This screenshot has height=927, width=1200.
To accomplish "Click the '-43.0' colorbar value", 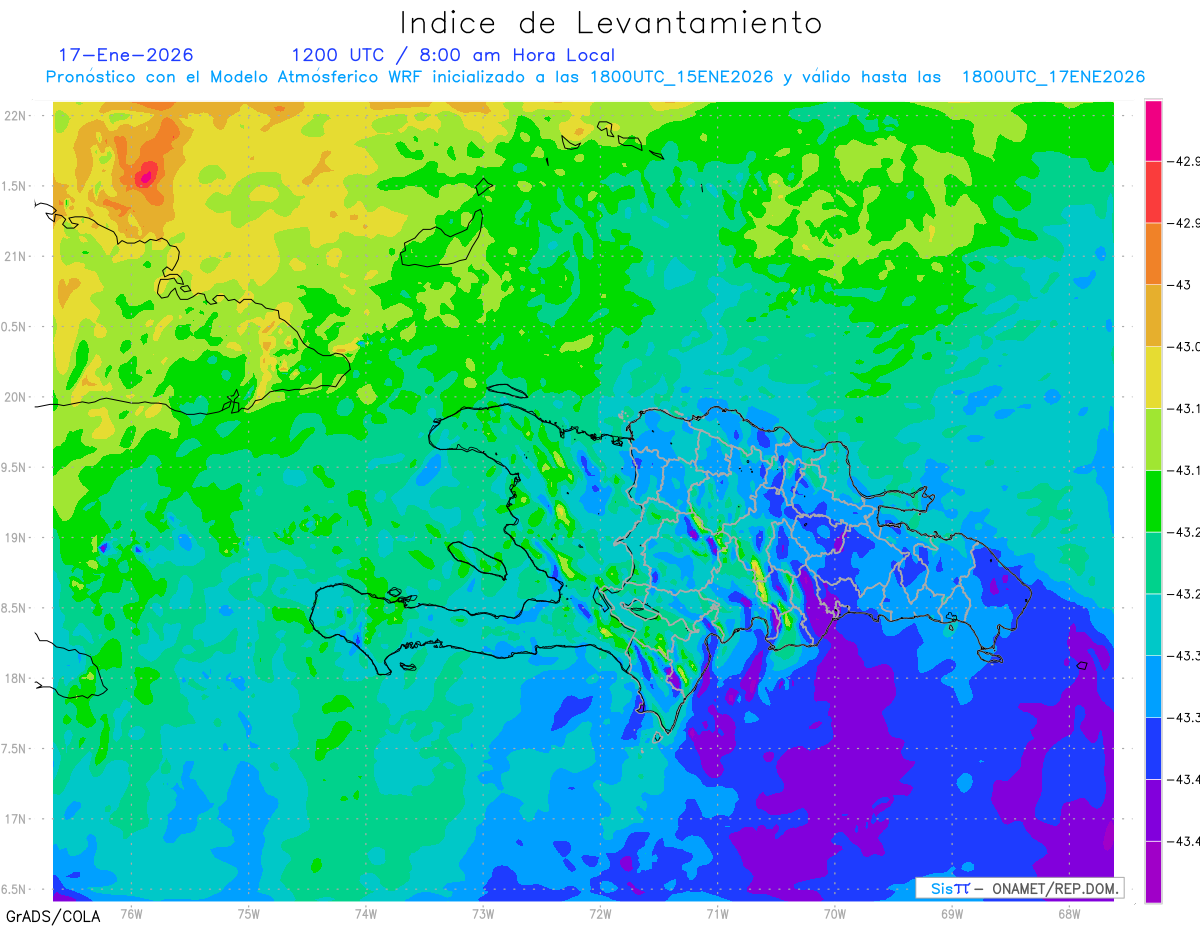I will click(1186, 347).
